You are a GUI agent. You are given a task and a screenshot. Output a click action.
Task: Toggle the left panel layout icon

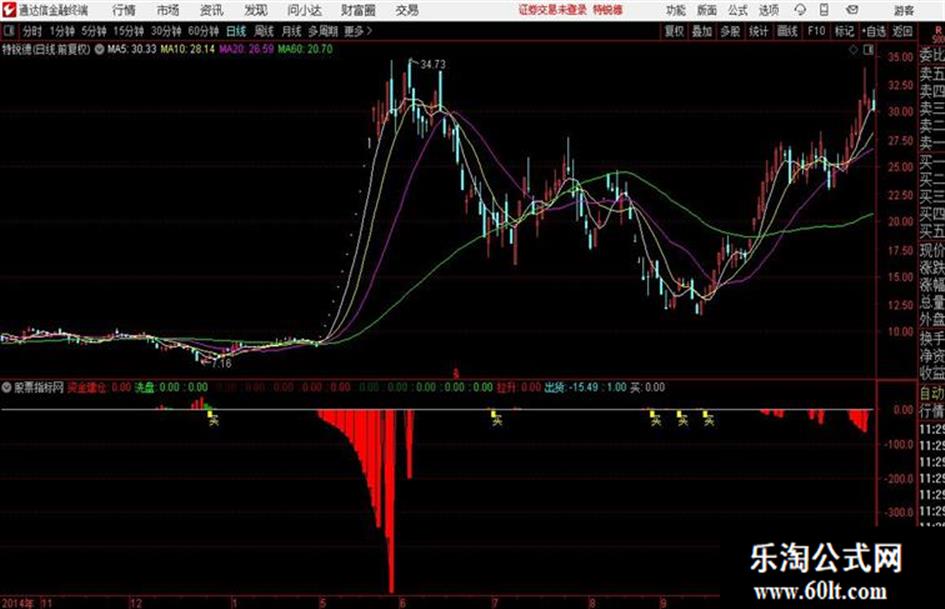pos(8,31)
